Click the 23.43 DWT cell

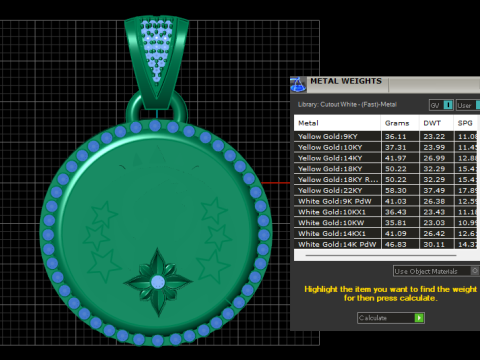click(x=437, y=212)
